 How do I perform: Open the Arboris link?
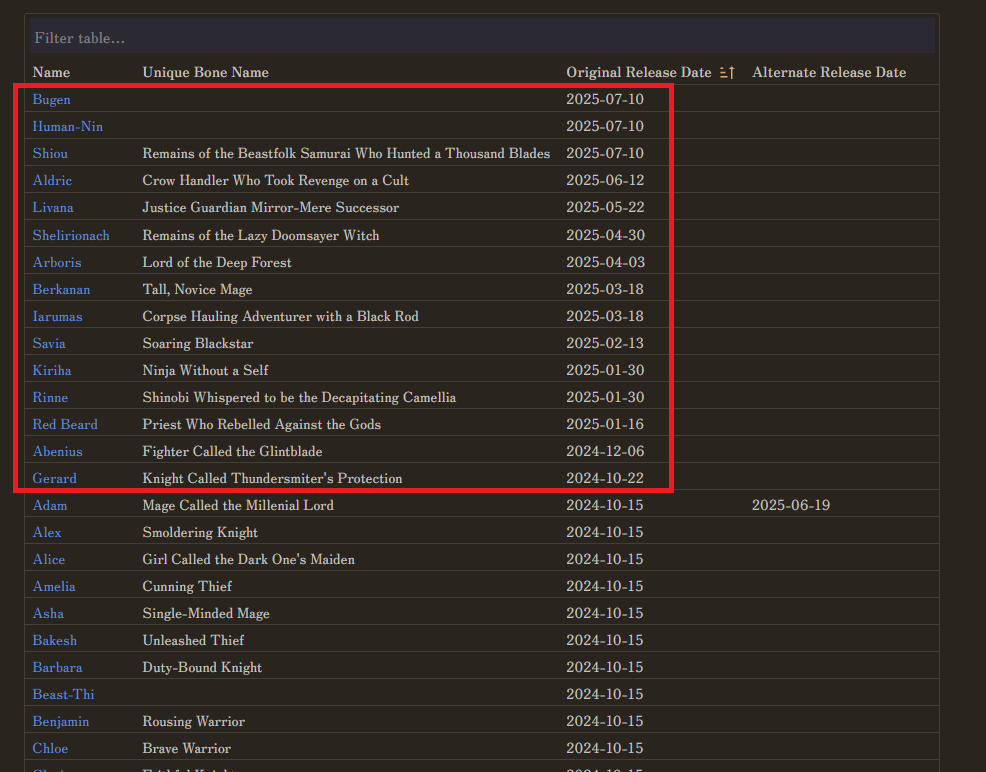pyautogui.click(x=57, y=262)
